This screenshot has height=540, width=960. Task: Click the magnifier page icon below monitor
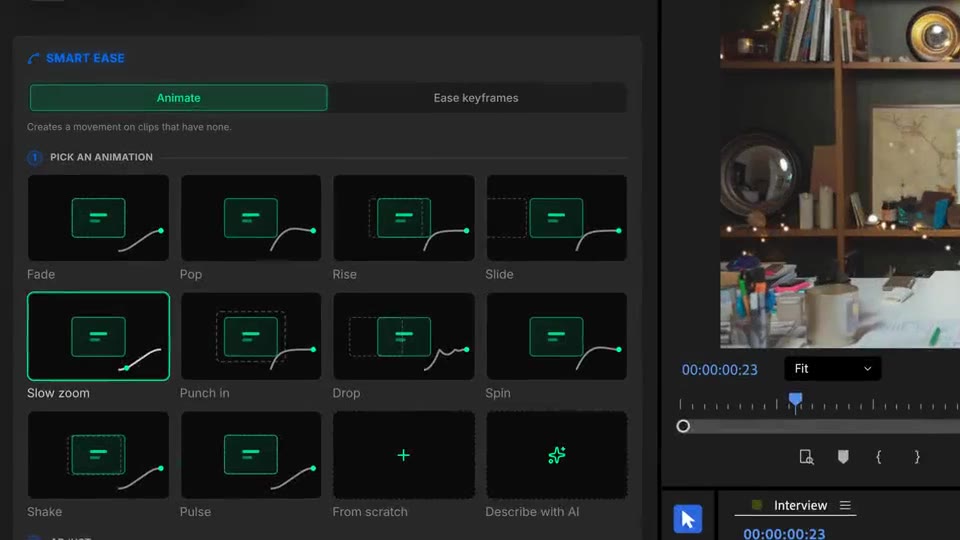click(806, 457)
